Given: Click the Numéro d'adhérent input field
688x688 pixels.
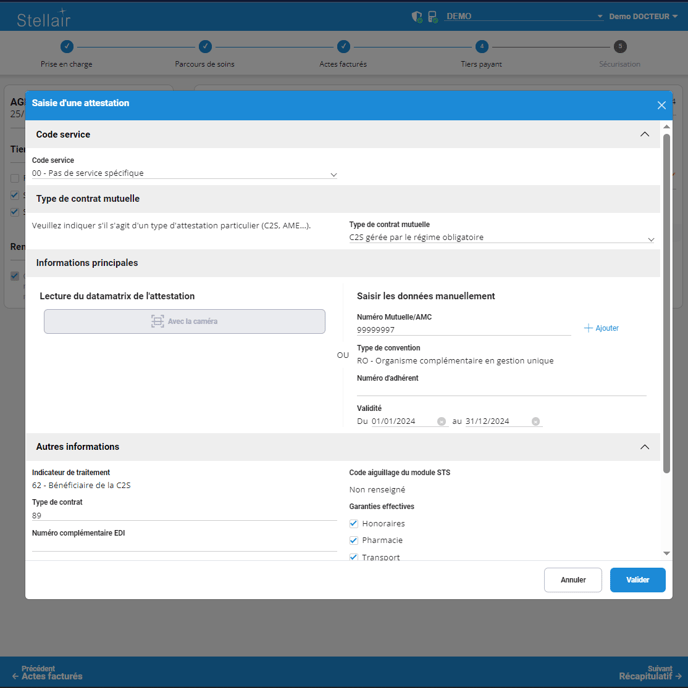Looking at the screenshot, I should pyautogui.click(x=500, y=390).
